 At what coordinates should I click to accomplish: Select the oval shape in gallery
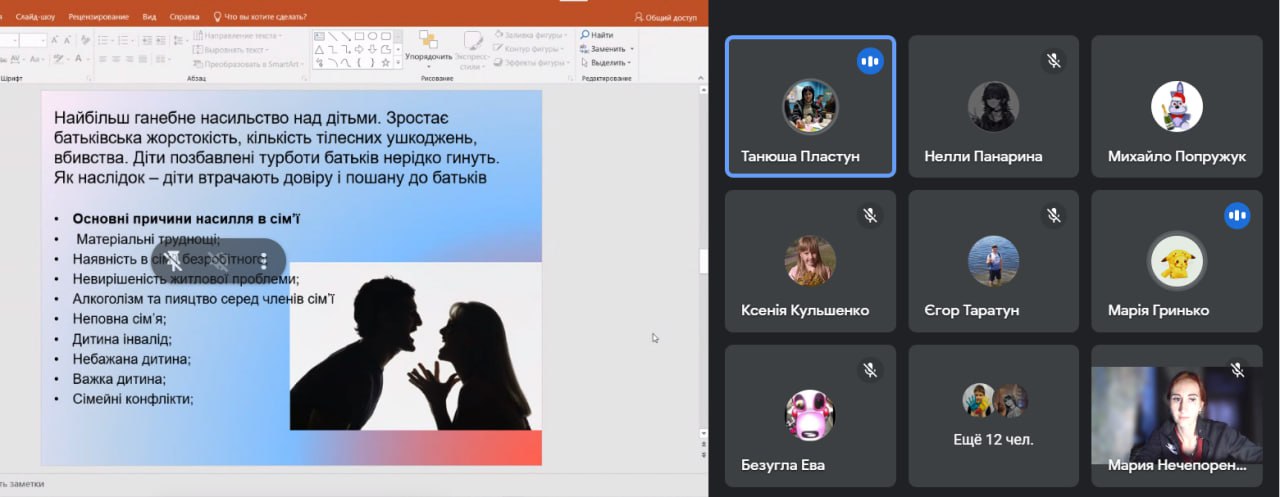tap(371, 35)
